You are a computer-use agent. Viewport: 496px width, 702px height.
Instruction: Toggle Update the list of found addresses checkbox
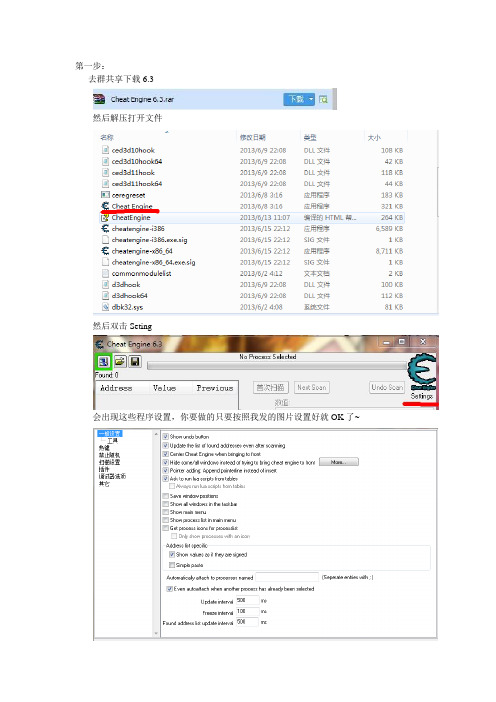tap(166, 445)
